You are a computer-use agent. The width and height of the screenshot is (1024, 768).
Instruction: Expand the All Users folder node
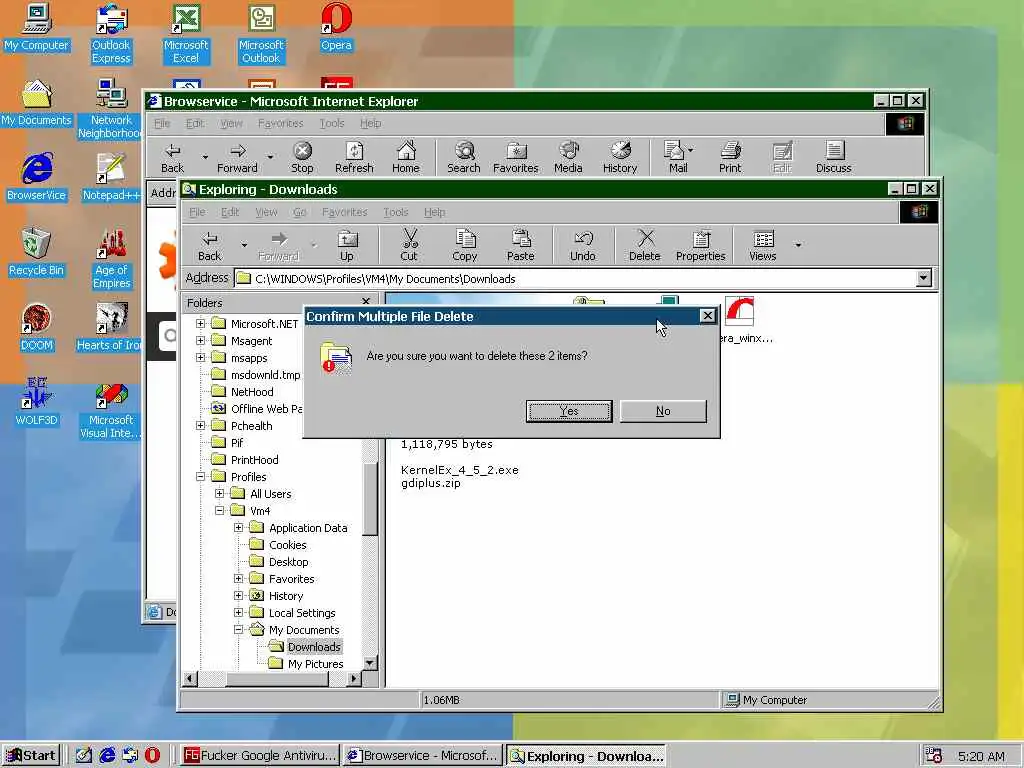(x=219, y=493)
